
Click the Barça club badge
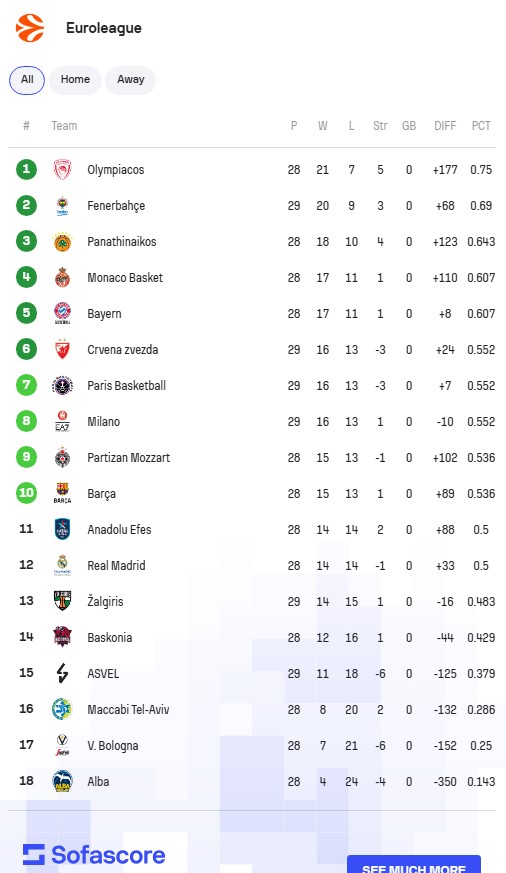62,493
